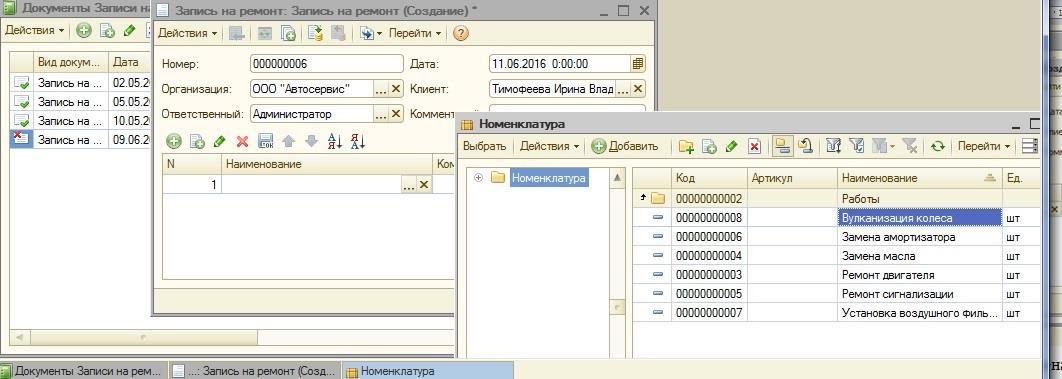Select Ремонт сигнализации row
This screenshot has width=1062, height=379.
[x=836, y=294]
